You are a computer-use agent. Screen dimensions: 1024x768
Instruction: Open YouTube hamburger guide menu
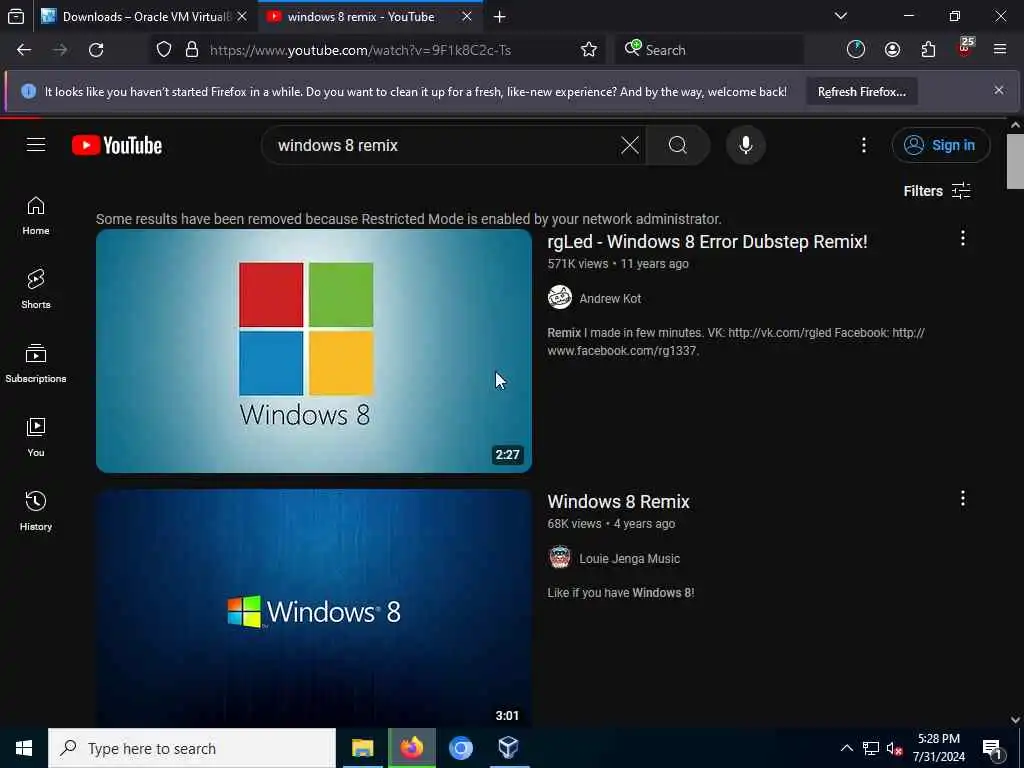[x=36, y=144]
